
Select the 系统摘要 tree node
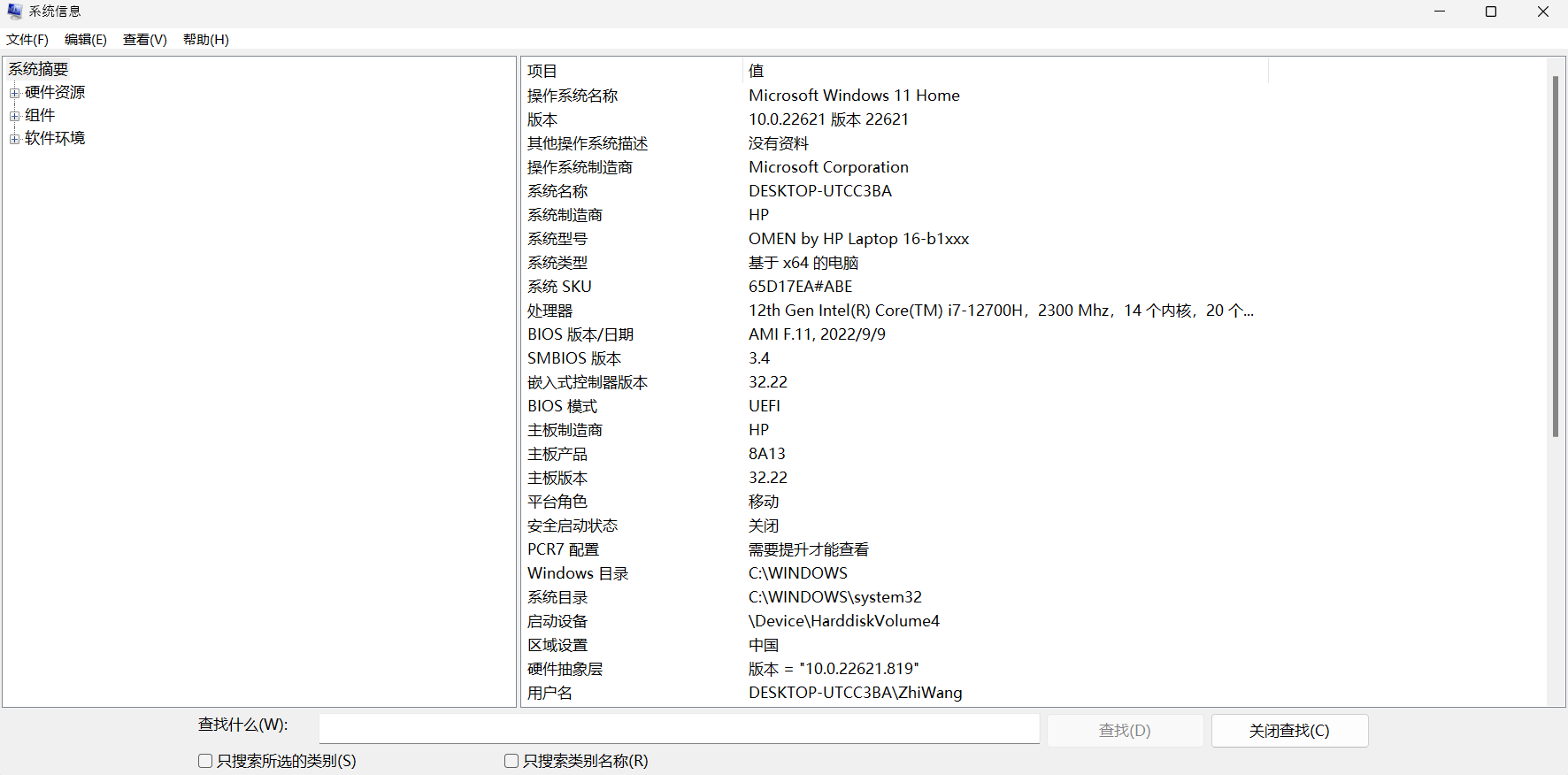click(38, 69)
